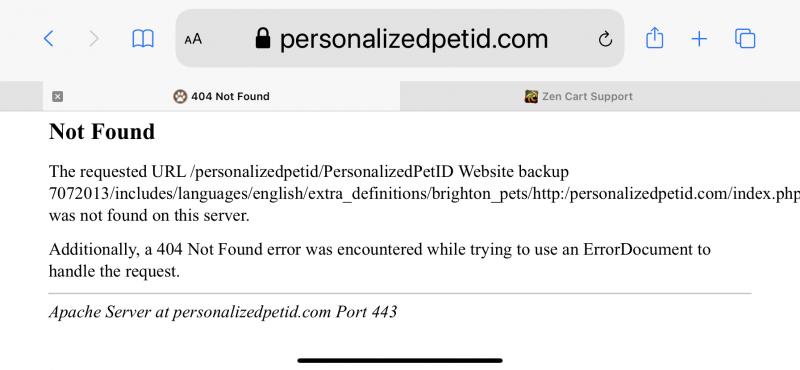Tap the home indicator bar at bottom
Screen dimensions: 800x370
tap(400, 360)
